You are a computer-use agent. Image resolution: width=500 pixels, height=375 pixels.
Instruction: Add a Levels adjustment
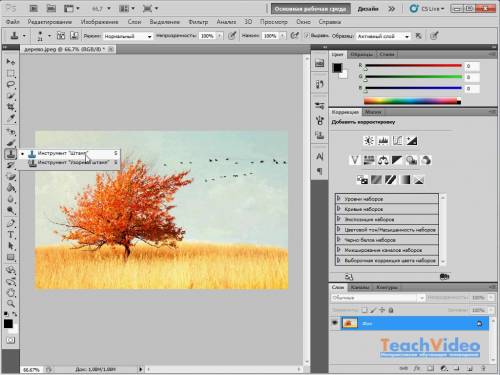pyautogui.click(x=383, y=141)
